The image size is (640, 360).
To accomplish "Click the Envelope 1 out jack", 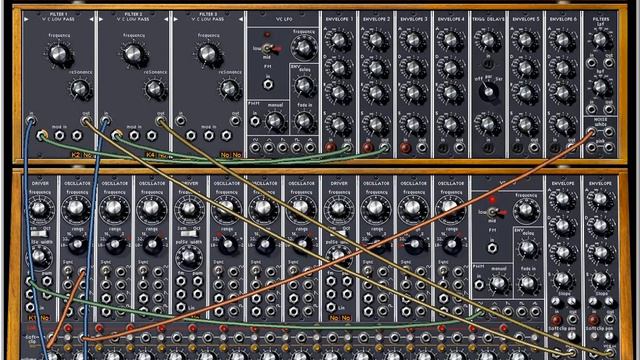I will (347, 147).
